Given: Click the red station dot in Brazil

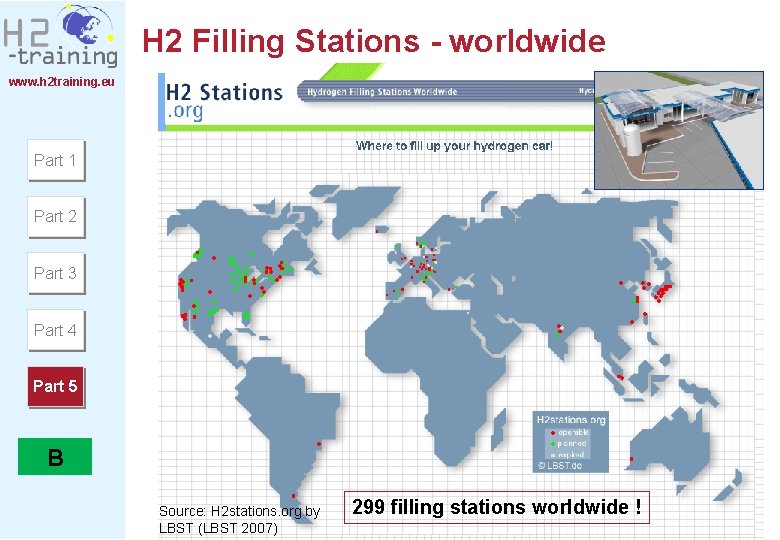Looking at the screenshot, I should (x=319, y=444).
